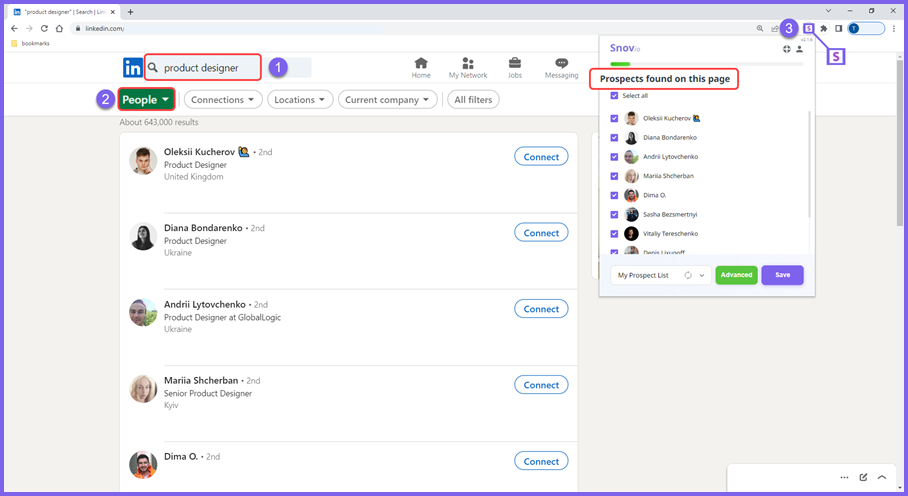Uncheck Dima O. in Snov.io list
Image resolution: width=908 pixels, height=496 pixels.
click(614, 195)
